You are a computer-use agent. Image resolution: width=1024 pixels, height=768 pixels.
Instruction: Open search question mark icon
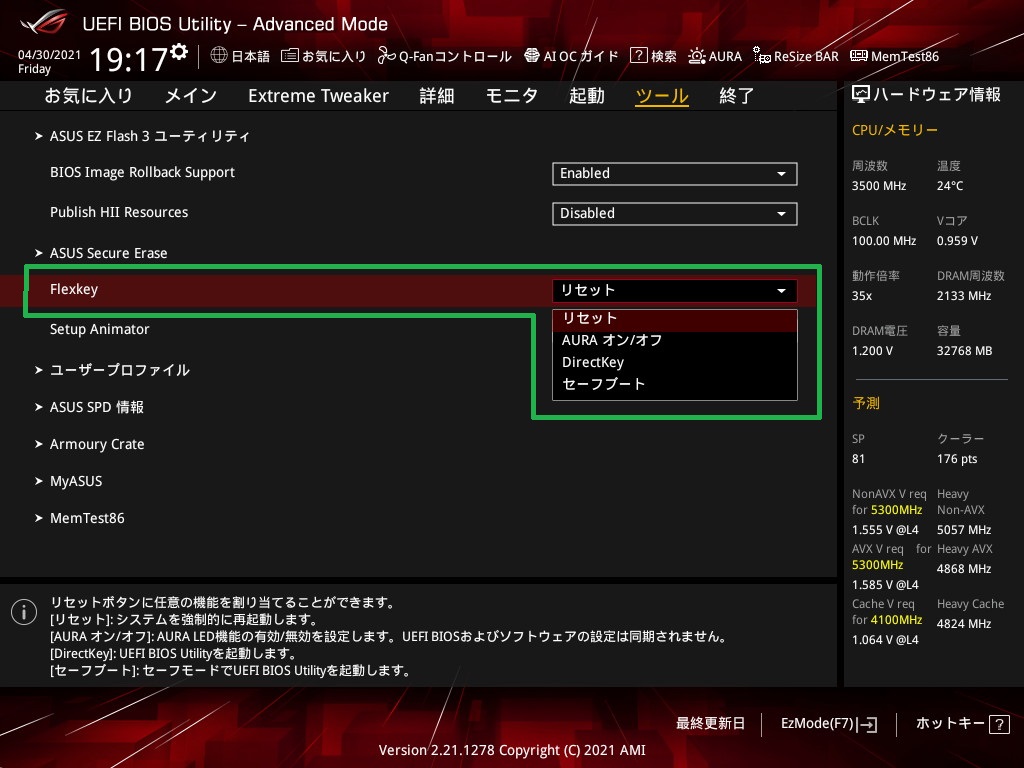[638, 56]
